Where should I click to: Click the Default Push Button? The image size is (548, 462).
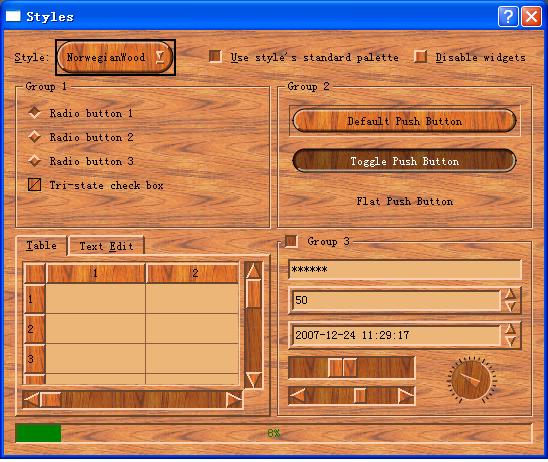[x=404, y=121]
